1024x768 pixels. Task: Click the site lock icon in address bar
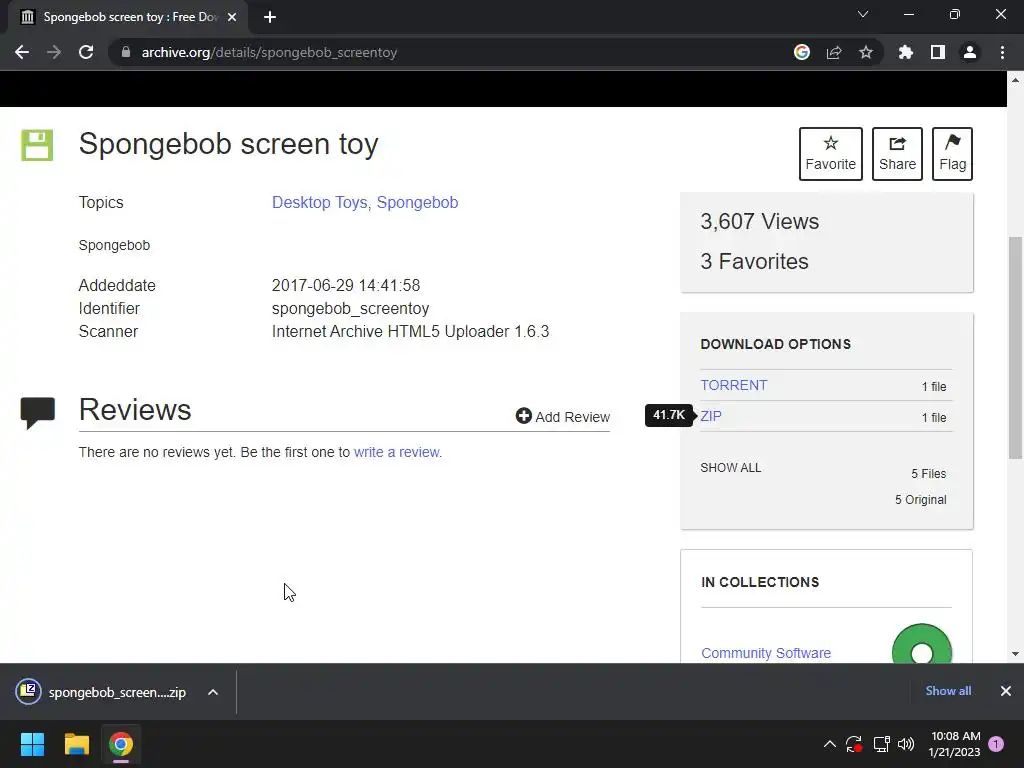126,52
